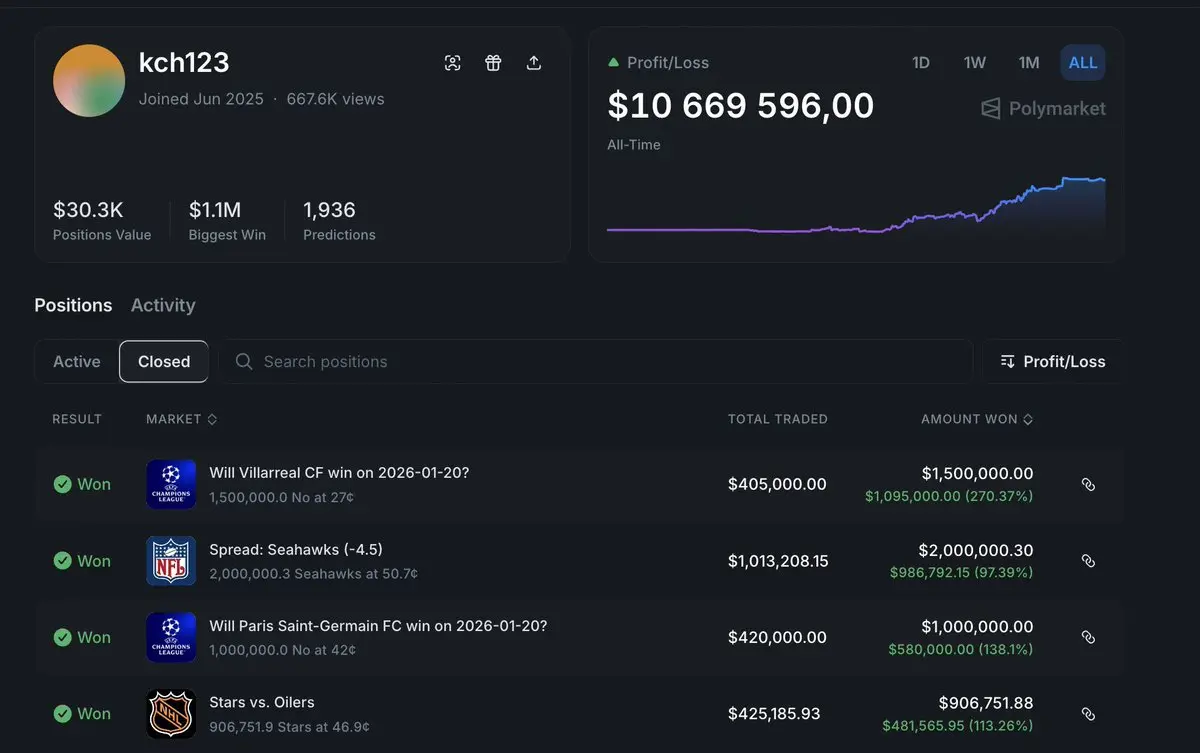Open Will Paris Saint-Germain FC win market
Screen dimensions: 1200x753
pyautogui.click(x=378, y=626)
